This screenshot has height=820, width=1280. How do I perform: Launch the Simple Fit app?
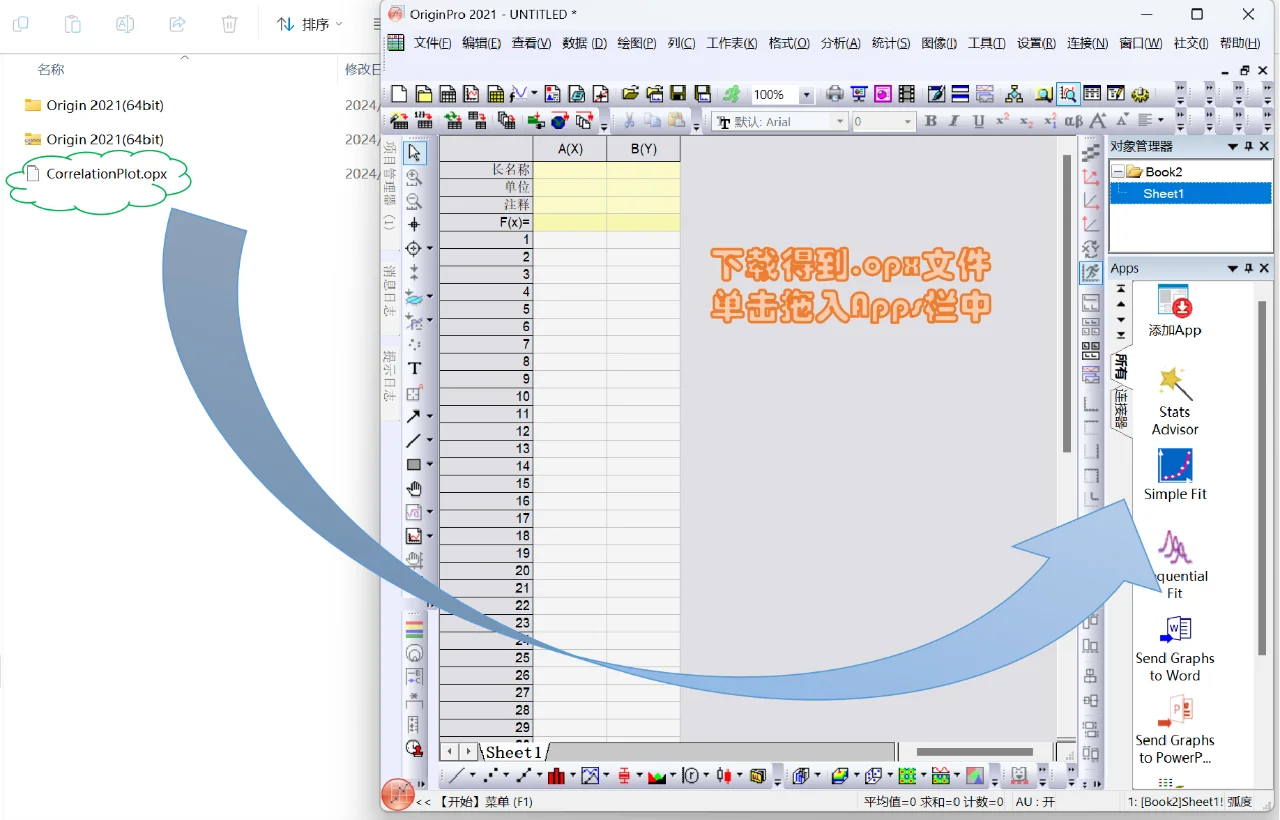coord(1175,474)
